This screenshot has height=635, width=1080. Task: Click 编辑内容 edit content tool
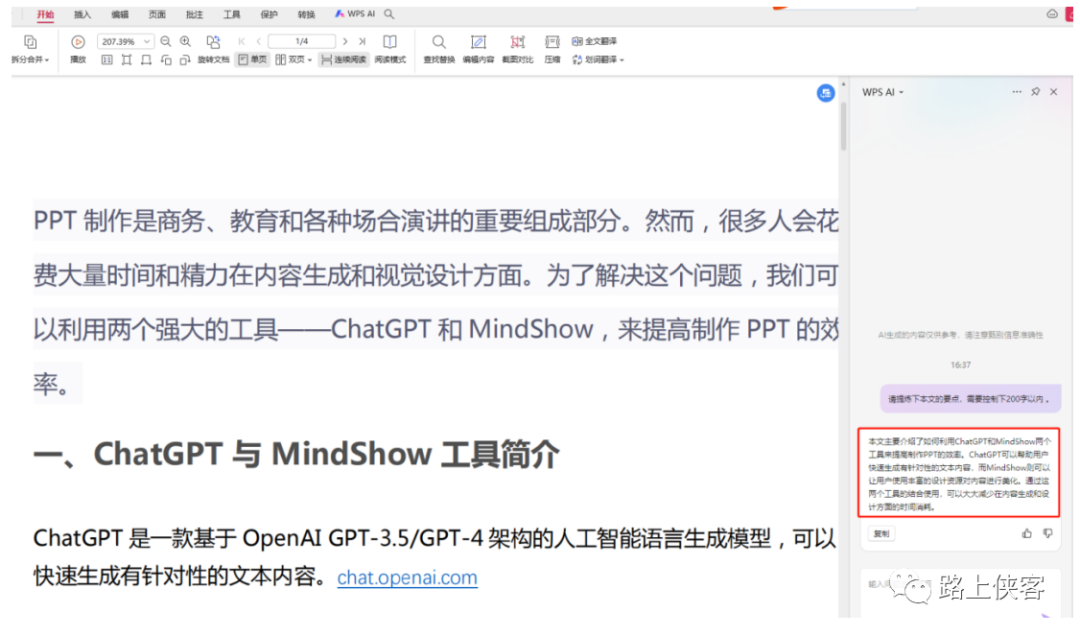pyautogui.click(x=478, y=50)
